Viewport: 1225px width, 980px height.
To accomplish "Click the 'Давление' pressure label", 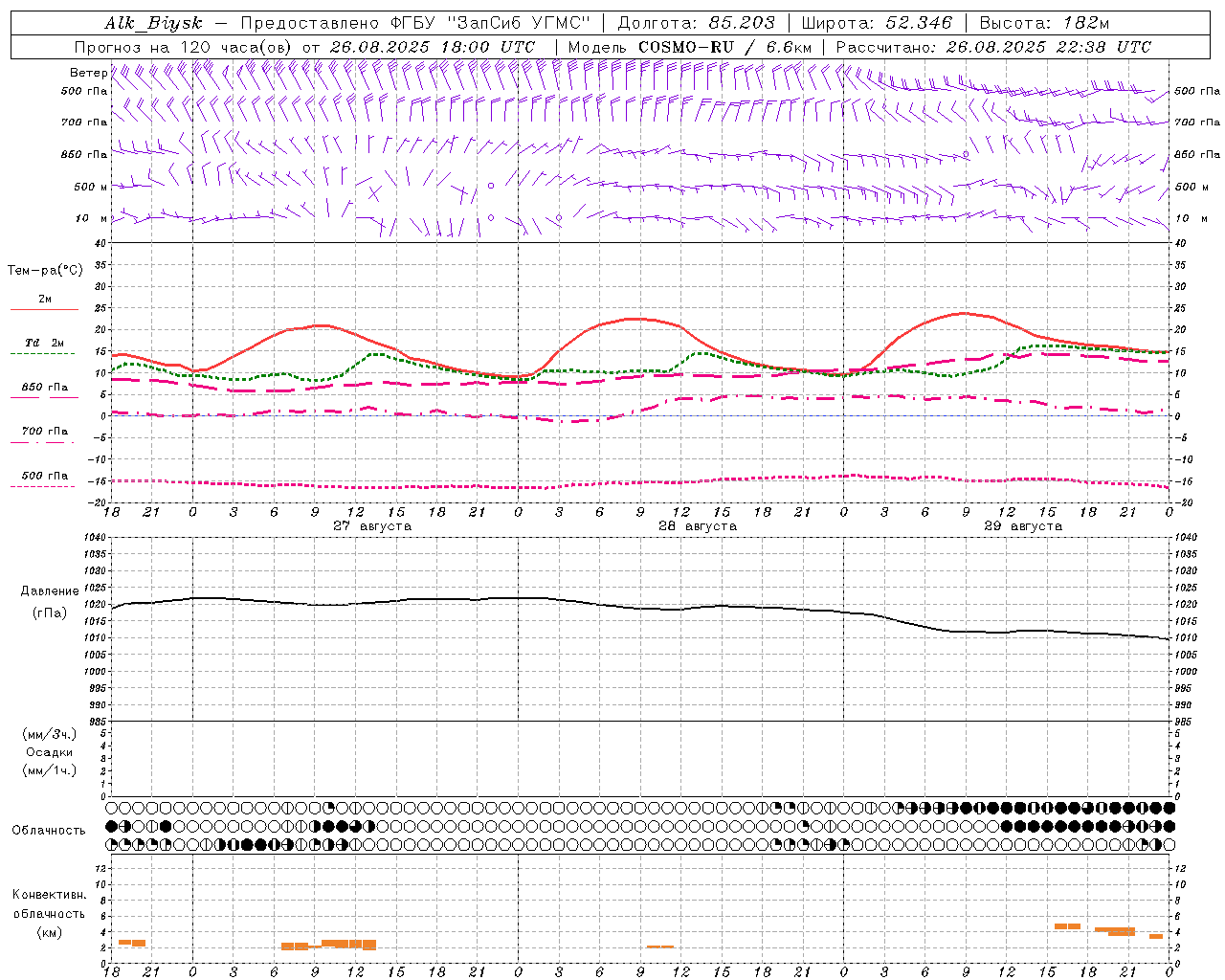I will point(50,591).
